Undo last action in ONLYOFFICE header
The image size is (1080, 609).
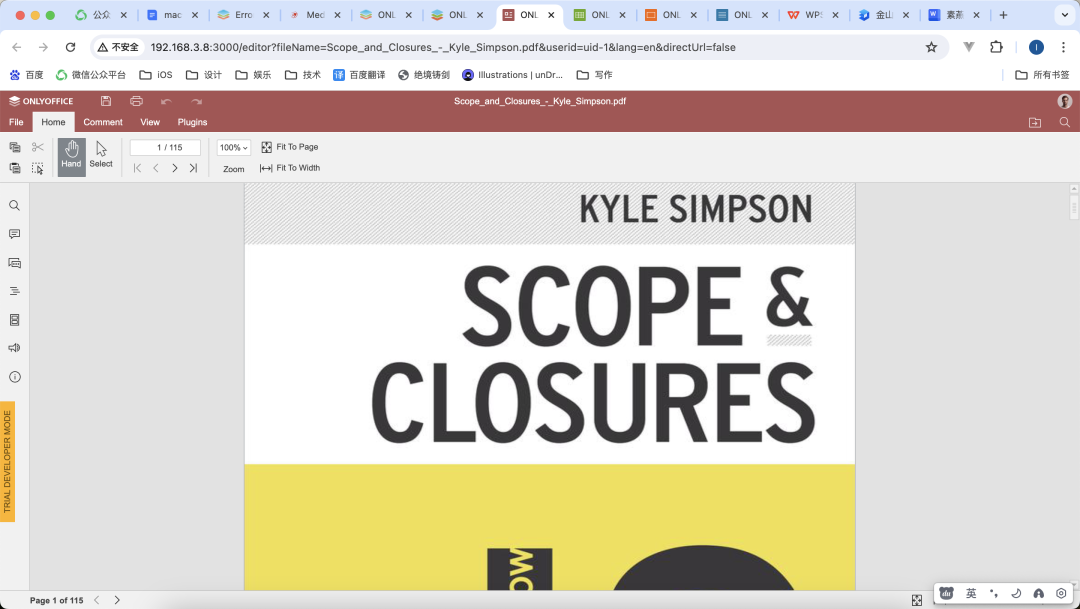pos(166,101)
